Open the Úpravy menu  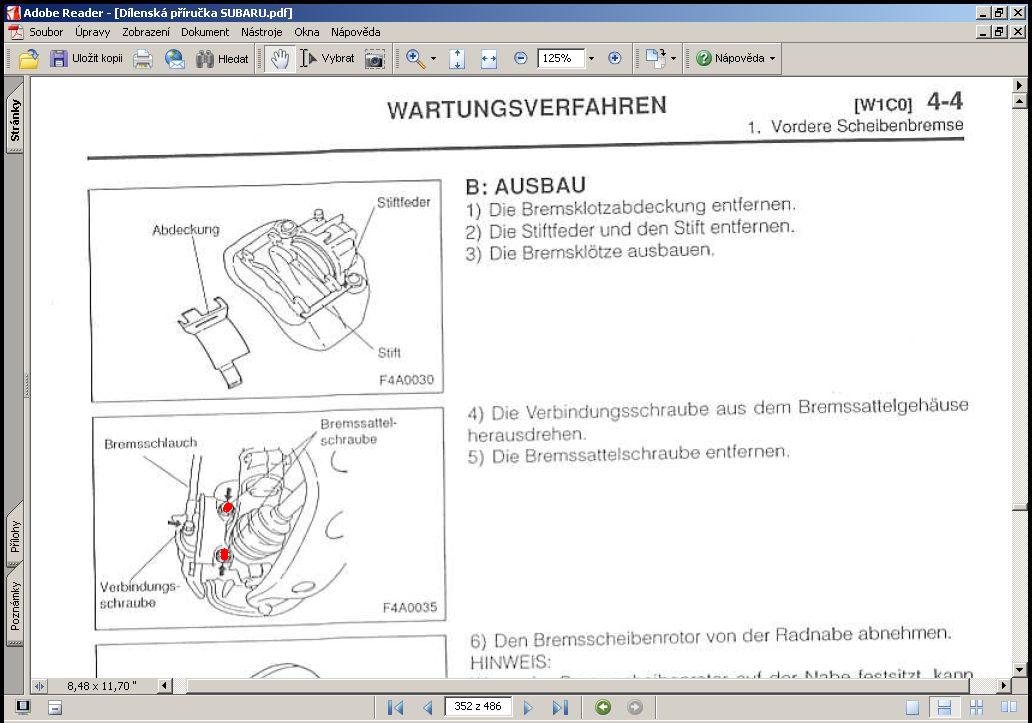[92, 32]
